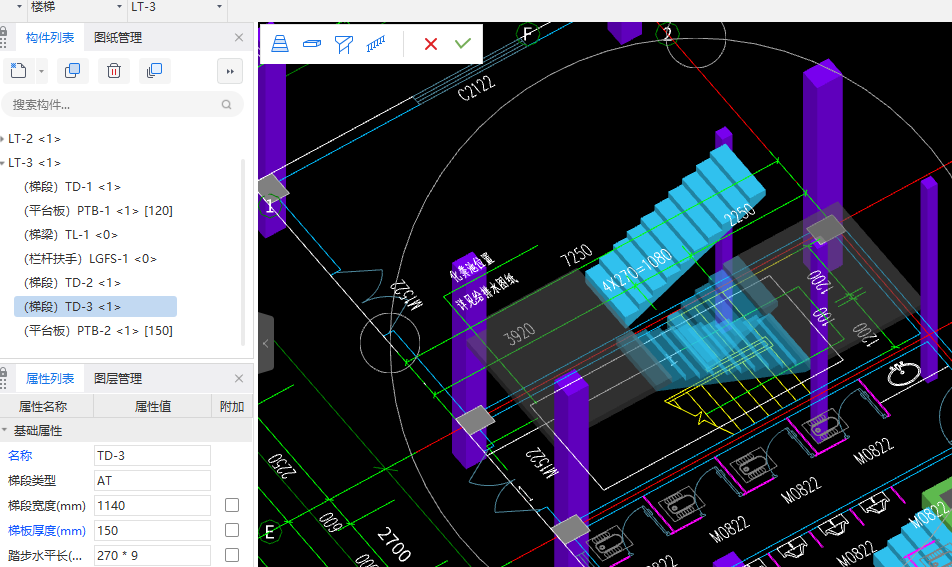The image size is (952, 567).
Task: Click the 梯段类型 field with AT
Action: pyautogui.click(x=152, y=480)
